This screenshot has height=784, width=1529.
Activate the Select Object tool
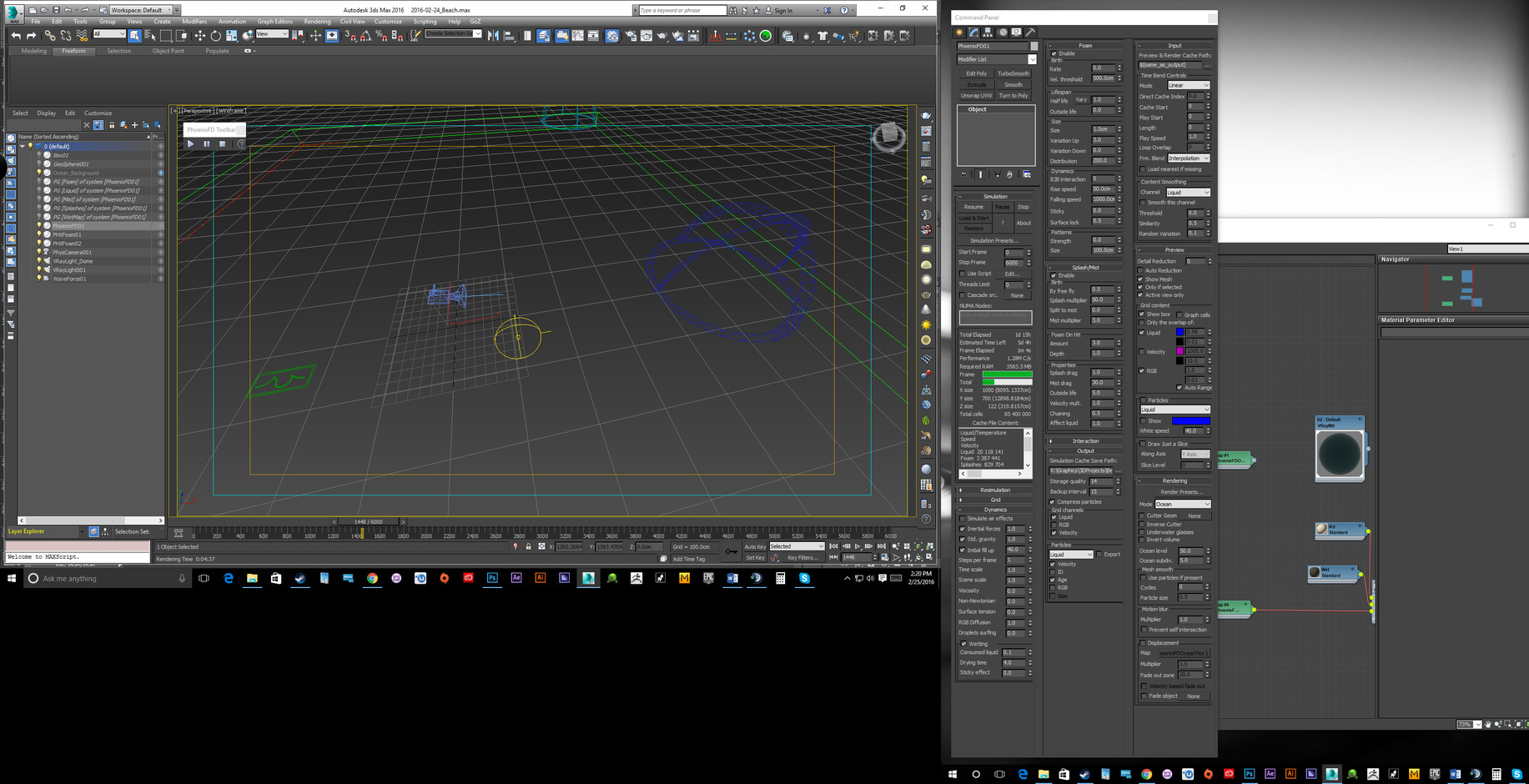coord(135,36)
